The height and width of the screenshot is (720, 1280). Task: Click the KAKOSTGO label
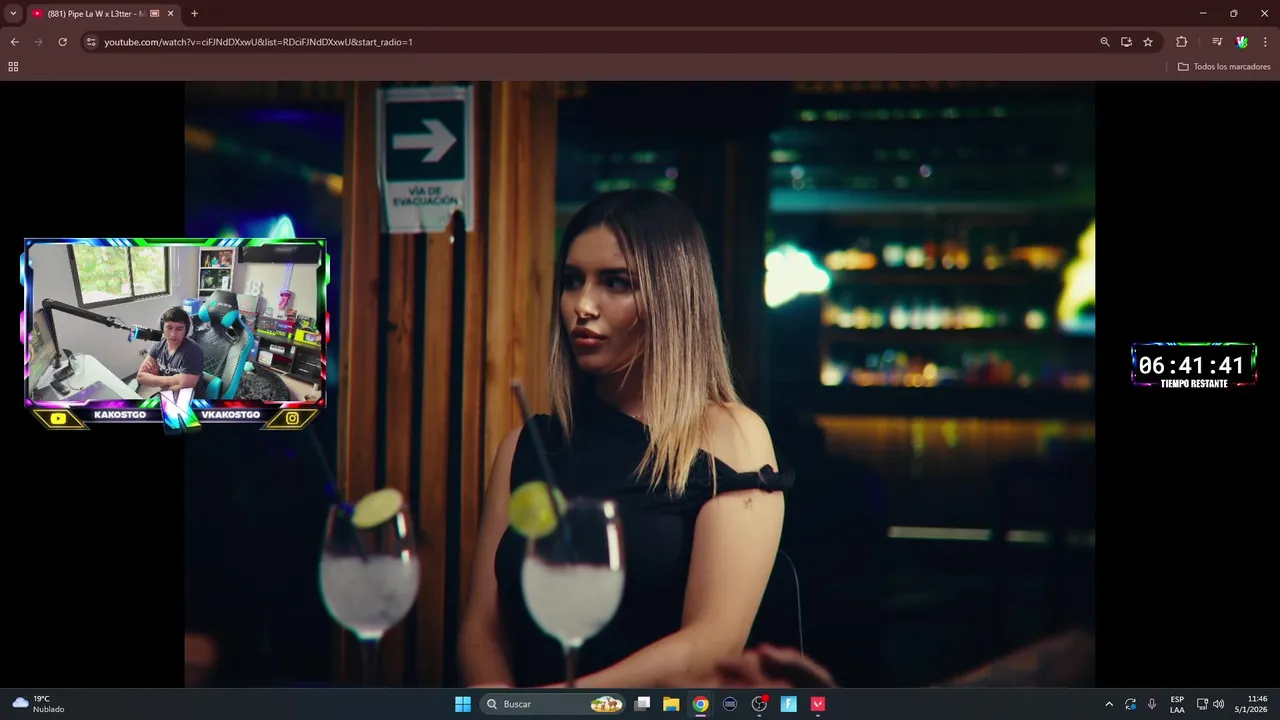pyautogui.click(x=120, y=414)
